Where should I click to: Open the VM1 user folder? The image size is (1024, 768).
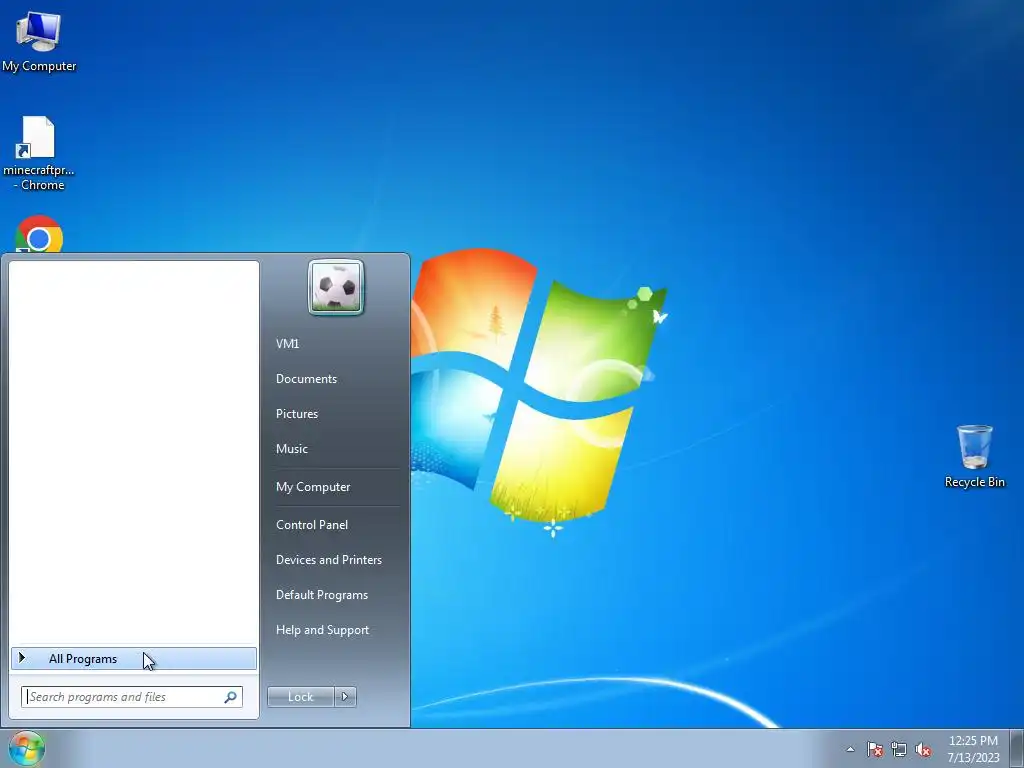287,344
